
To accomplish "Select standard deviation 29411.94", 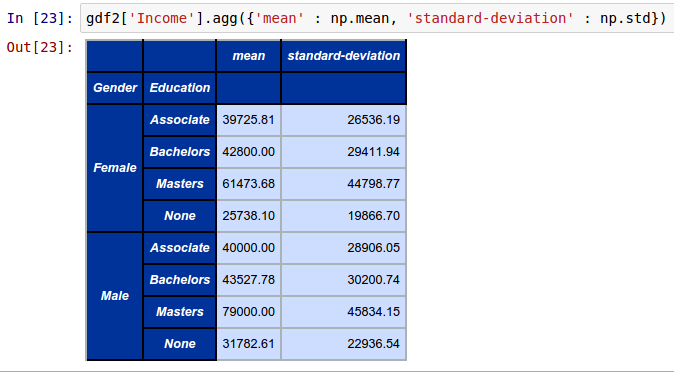I will click(x=344, y=152).
